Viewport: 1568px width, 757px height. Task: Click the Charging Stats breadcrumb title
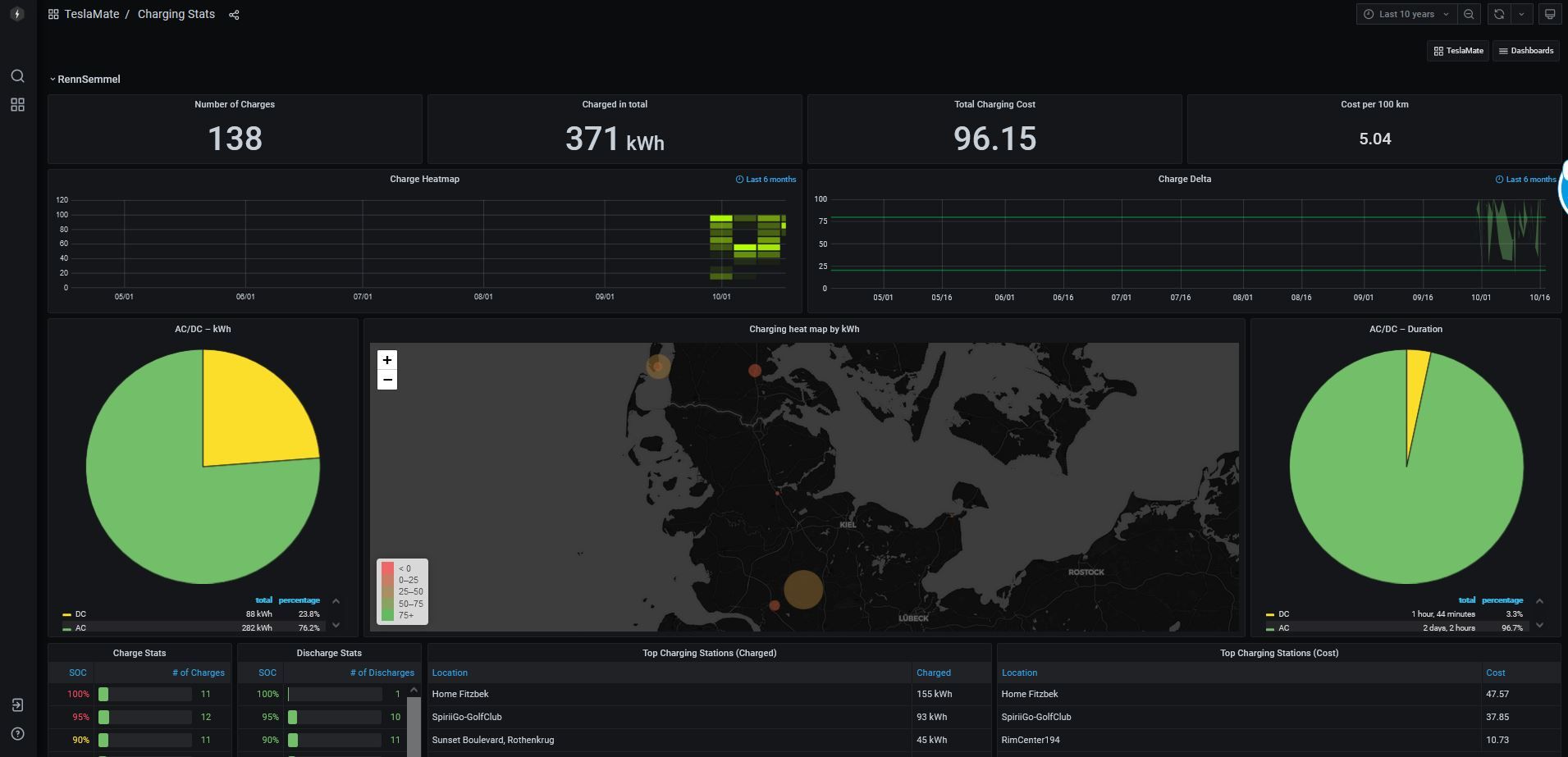(176, 15)
